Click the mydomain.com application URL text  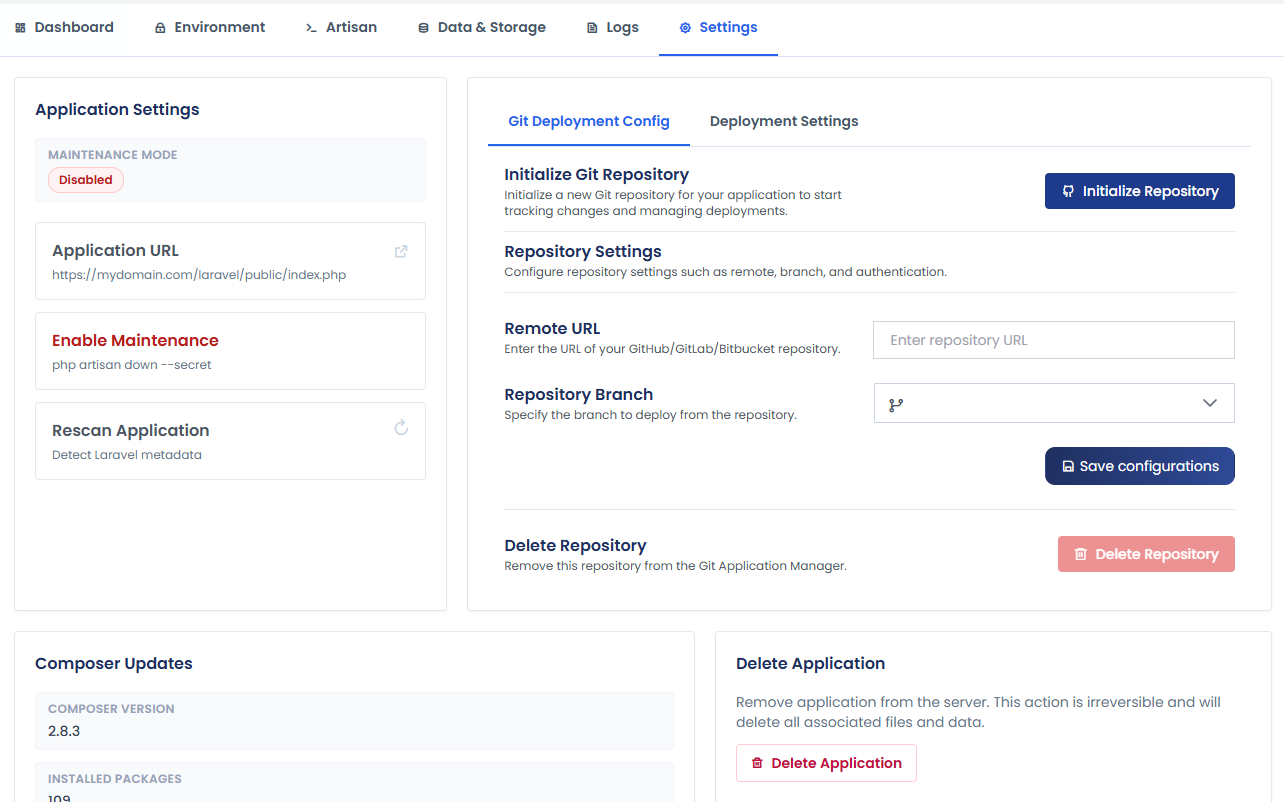point(199,275)
